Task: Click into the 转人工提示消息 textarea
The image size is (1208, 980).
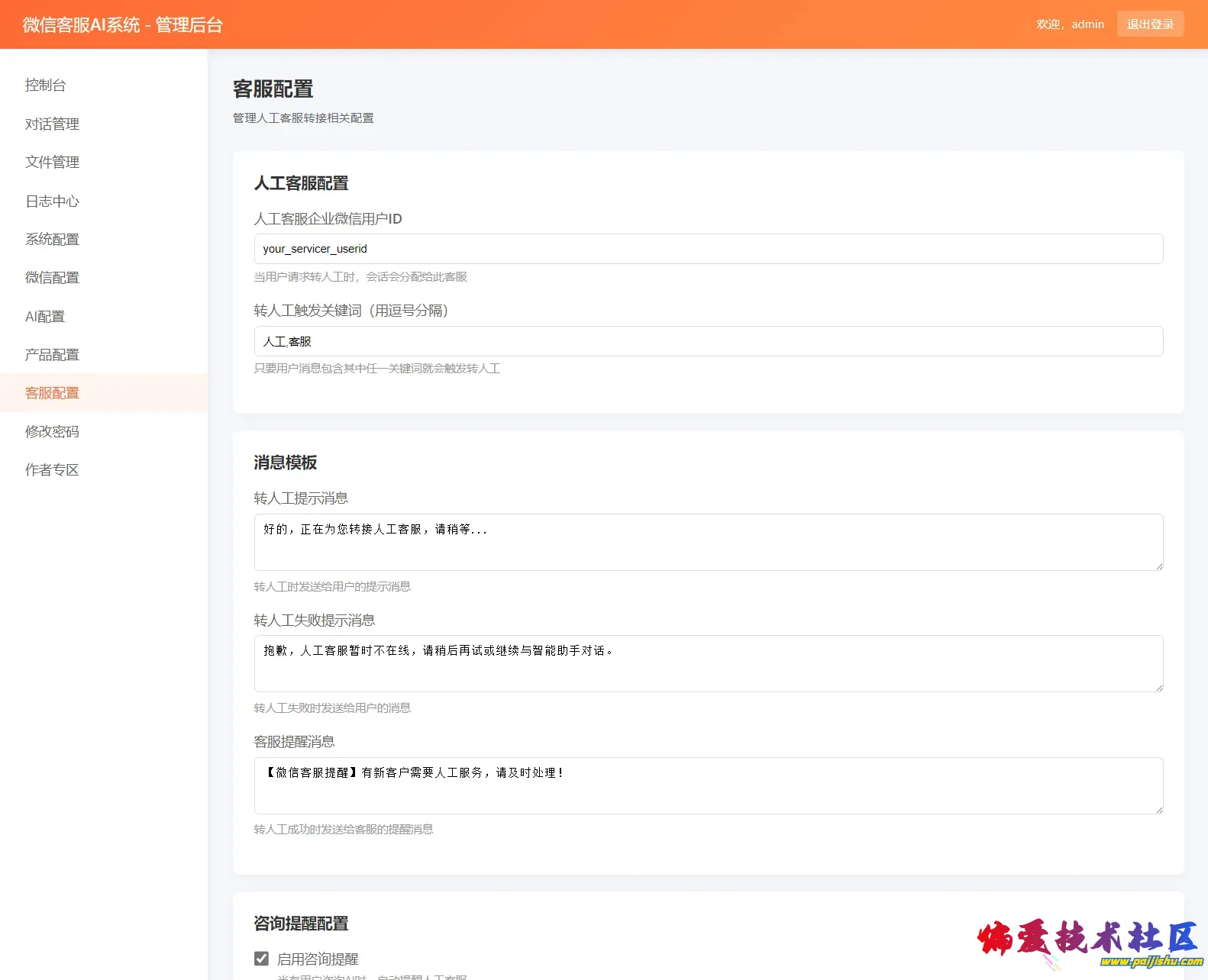Action: point(708,542)
